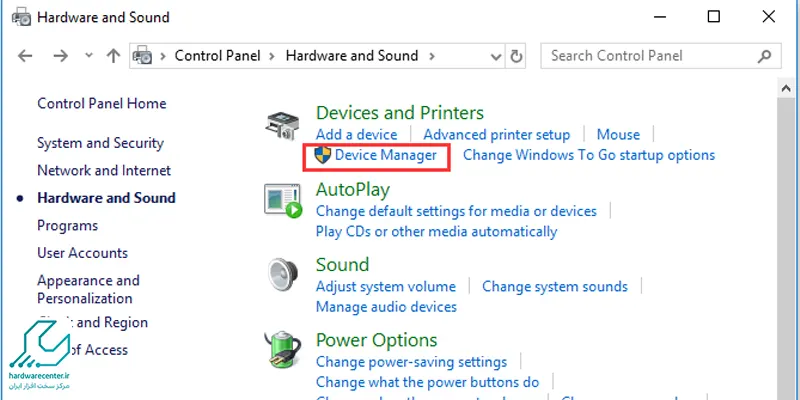Select Control Panel in the address breadcrumb

click(217, 56)
